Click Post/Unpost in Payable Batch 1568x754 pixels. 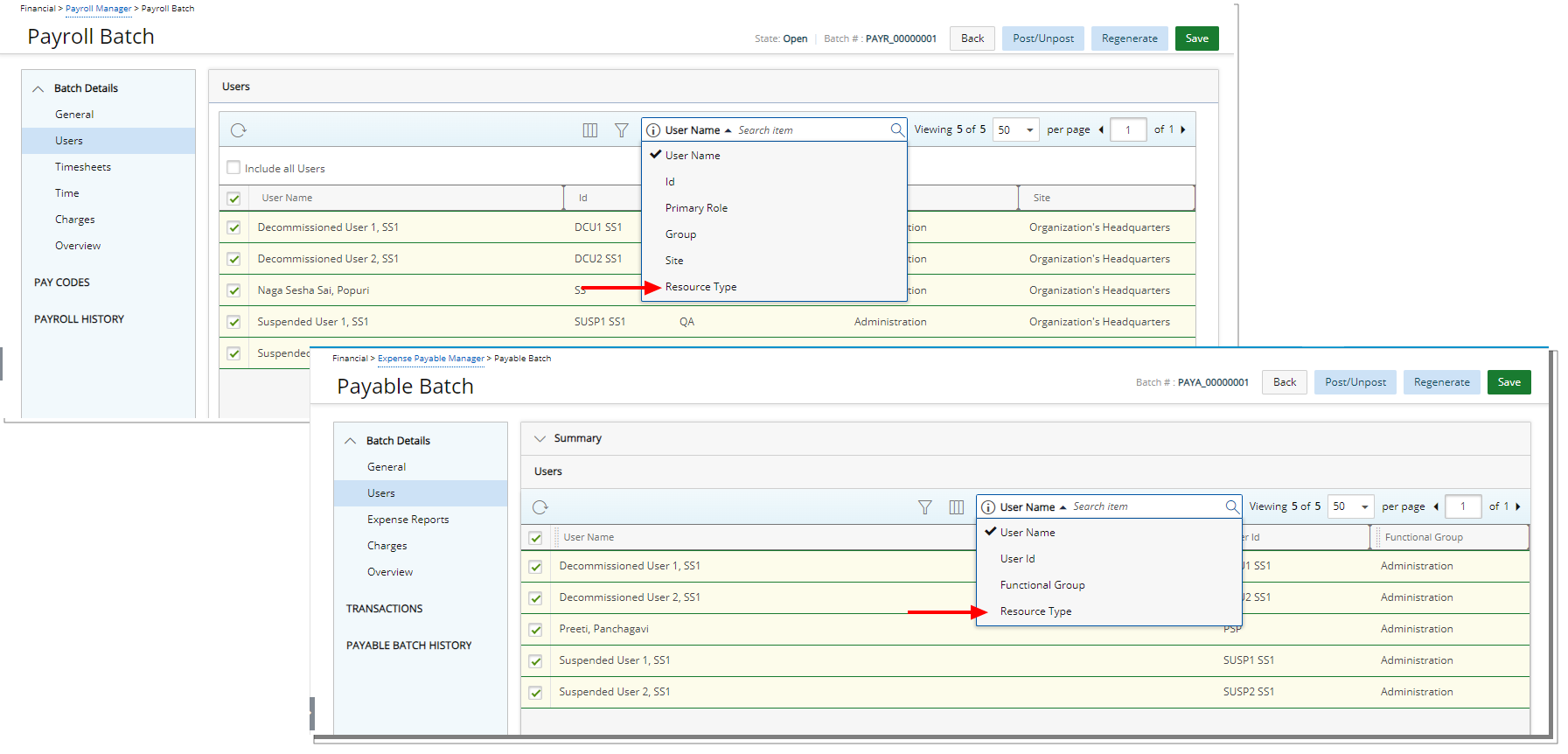(x=1355, y=382)
